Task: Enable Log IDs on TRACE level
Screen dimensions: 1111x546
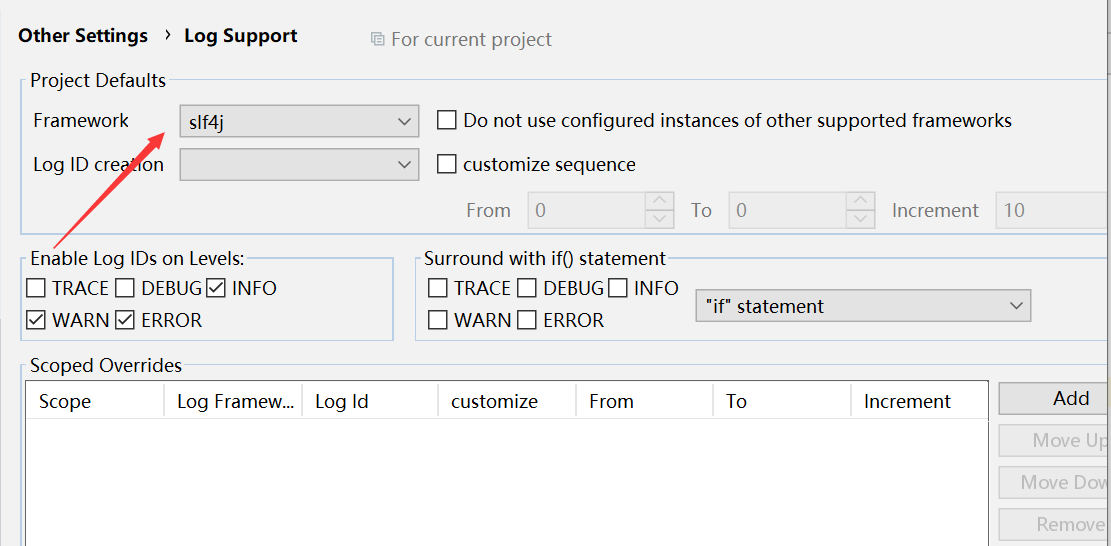Action: point(37,289)
